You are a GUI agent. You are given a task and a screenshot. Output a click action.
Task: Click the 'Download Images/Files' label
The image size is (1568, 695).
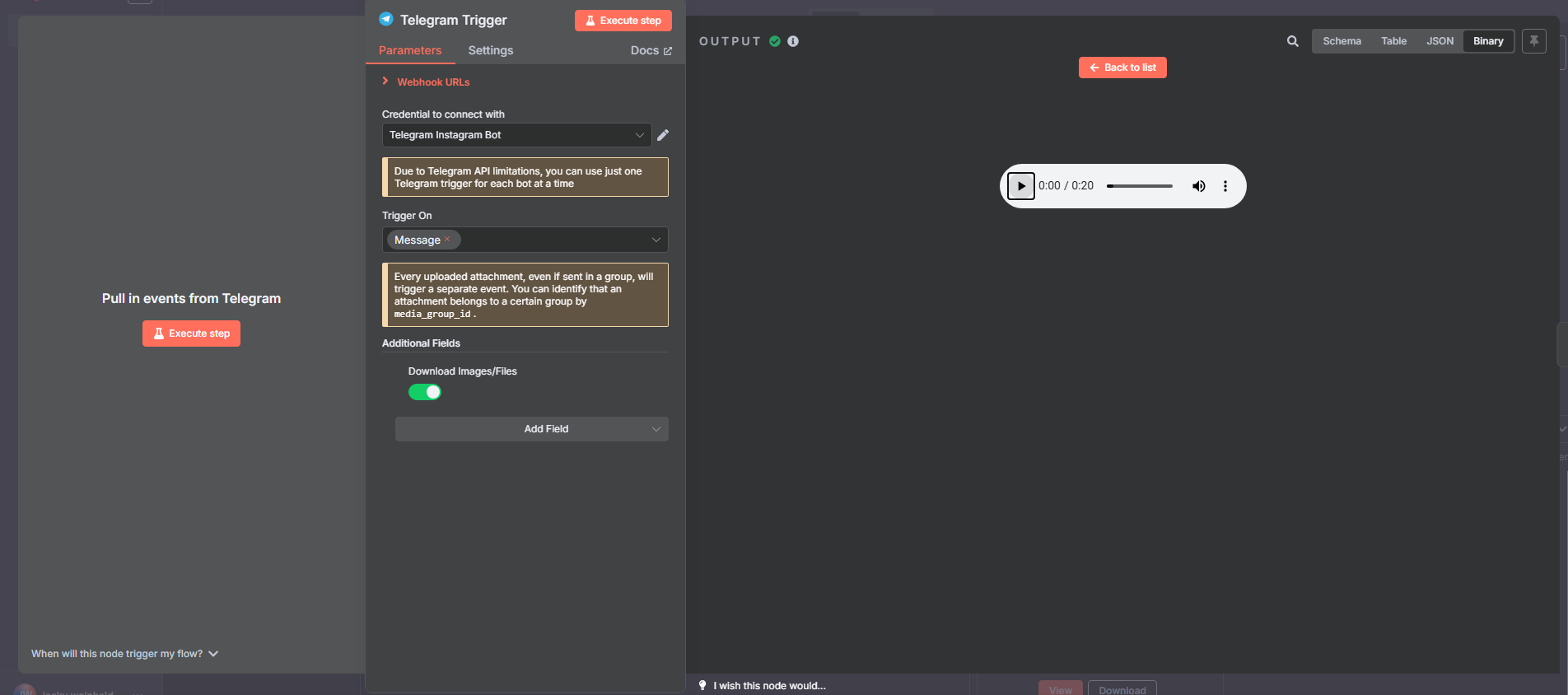(x=463, y=371)
